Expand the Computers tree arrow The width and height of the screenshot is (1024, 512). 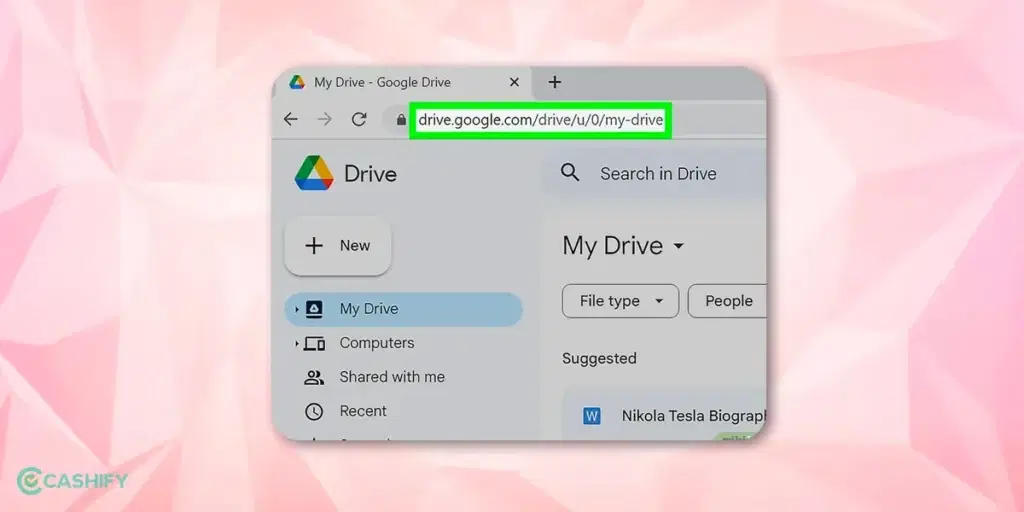coord(296,344)
